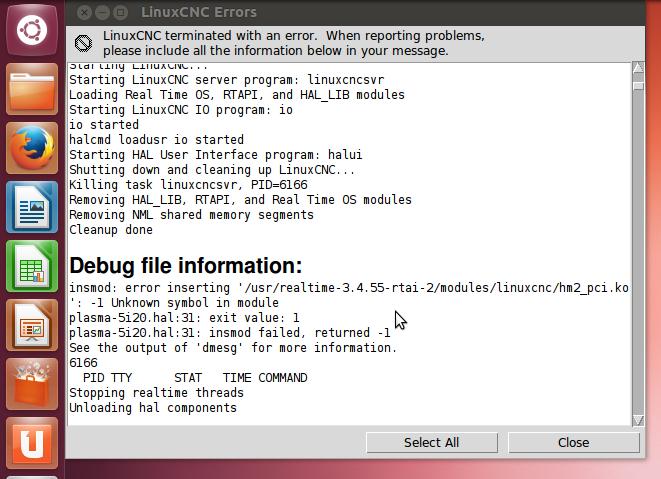Click the line 'Removing NML shared memory segments'
661x479 pixels.
(191, 215)
